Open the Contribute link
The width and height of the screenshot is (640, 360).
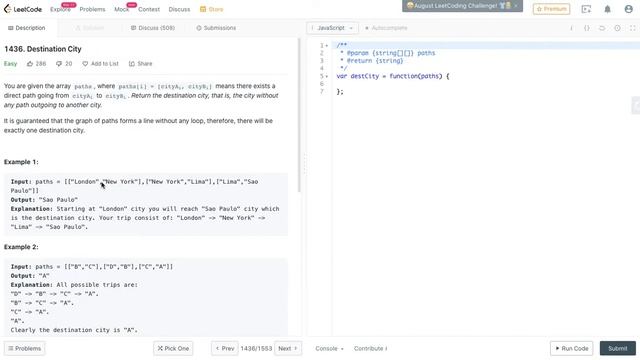[x=371, y=348]
